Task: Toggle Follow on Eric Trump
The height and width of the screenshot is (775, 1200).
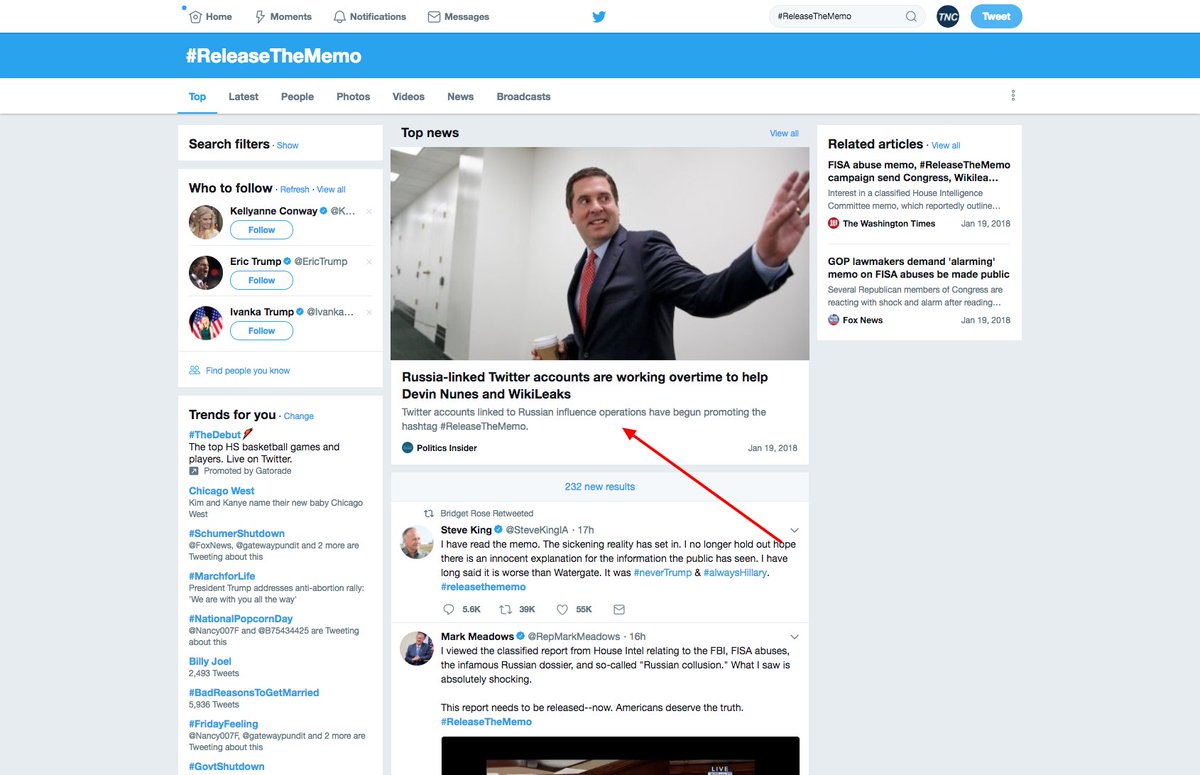Action: (261, 280)
